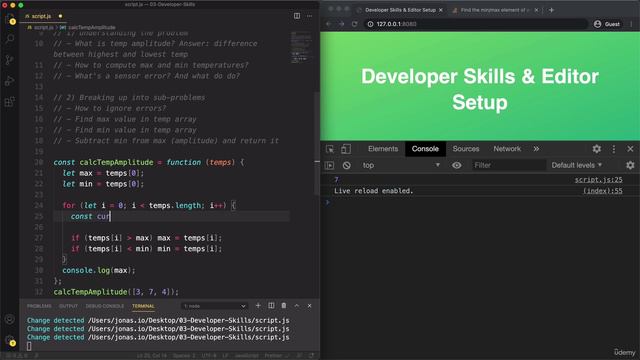Switch to the Problems panel tab
The width and height of the screenshot is (640, 360).
pyautogui.click(x=39, y=306)
